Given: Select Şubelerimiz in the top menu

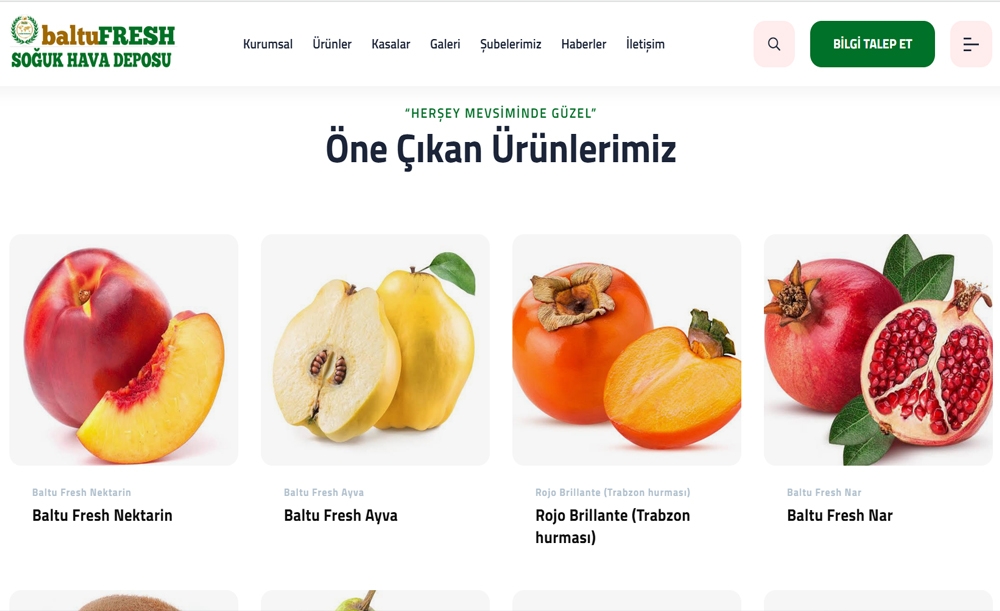Looking at the screenshot, I should (x=511, y=44).
